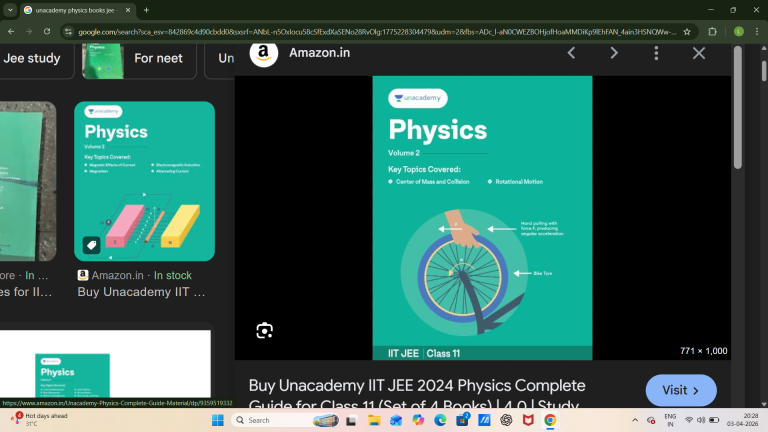Select the For neet filter chip
Viewport: 768px width, 432px height.
pos(139,61)
